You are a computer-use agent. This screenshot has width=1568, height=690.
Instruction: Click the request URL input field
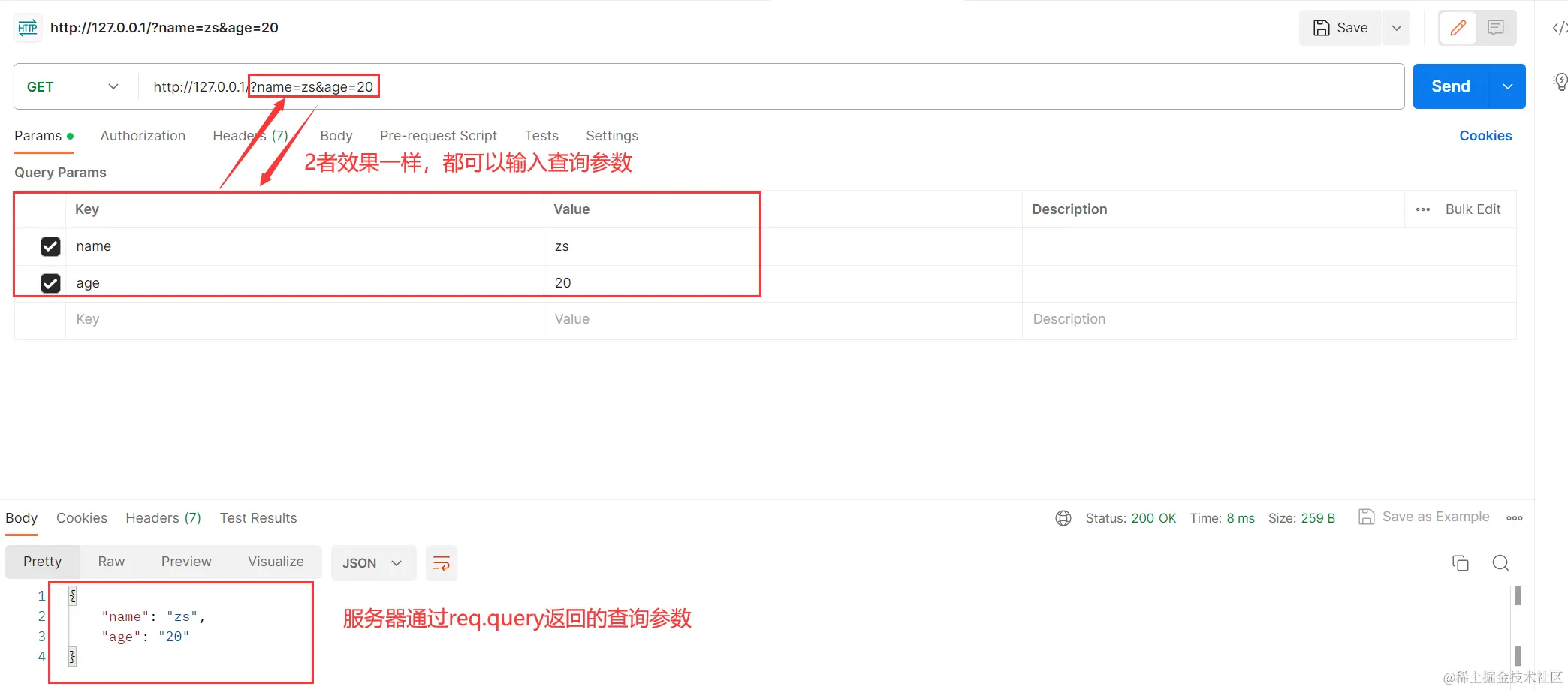770,86
